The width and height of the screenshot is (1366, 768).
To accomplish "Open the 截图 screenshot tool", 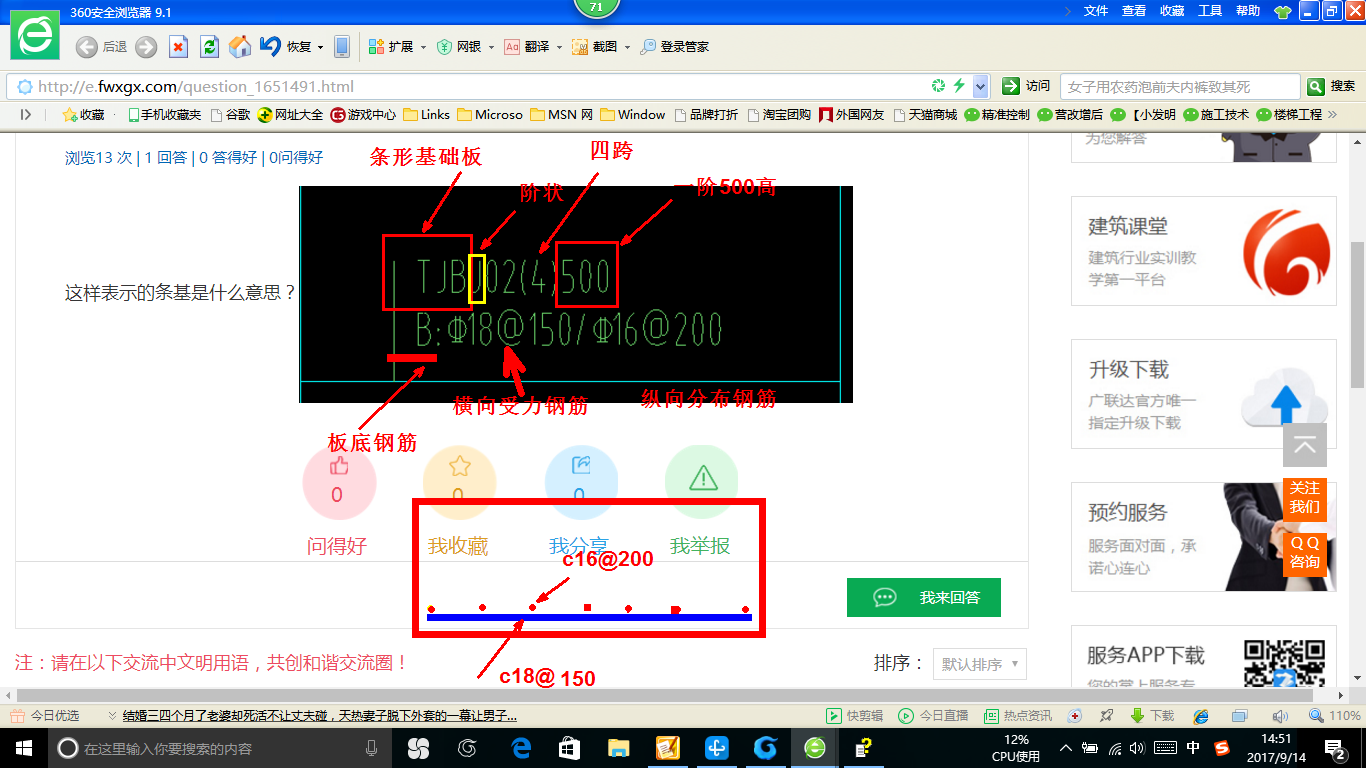I will click(x=594, y=46).
